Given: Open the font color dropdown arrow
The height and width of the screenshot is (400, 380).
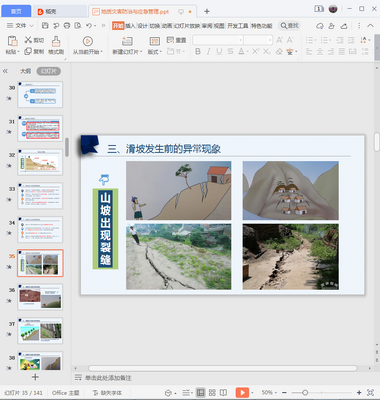Looking at the screenshot, I should click(247, 52).
